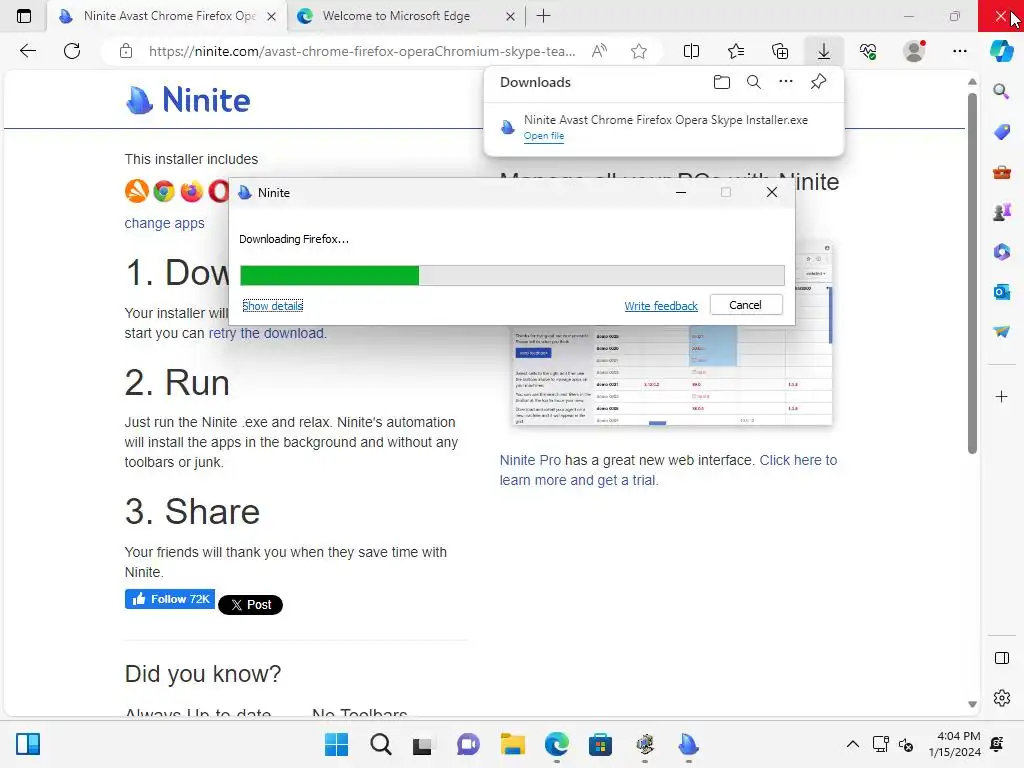Open Read aloud in the address bar
This screenshot has height=768, width=1024.
pyautogui.click(x=599, y=51)
